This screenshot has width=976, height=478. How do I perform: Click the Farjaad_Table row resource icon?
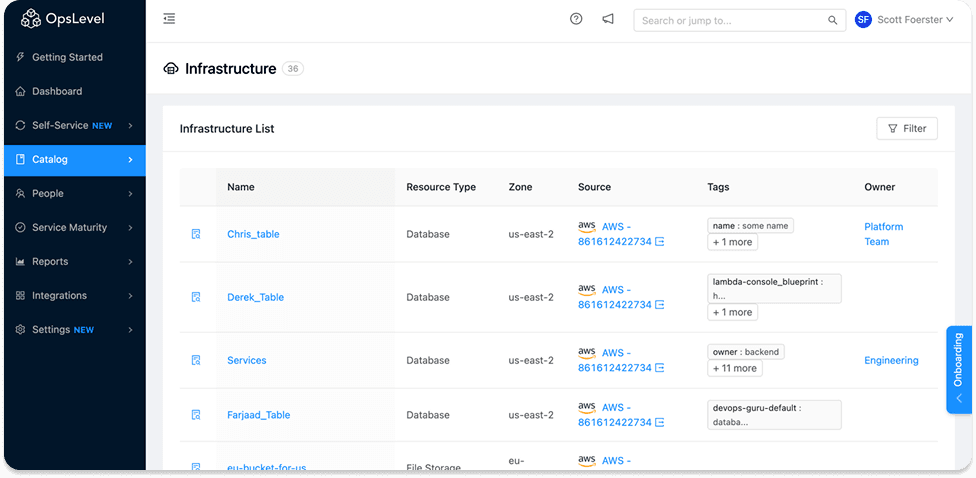click(x=196, y=415)
